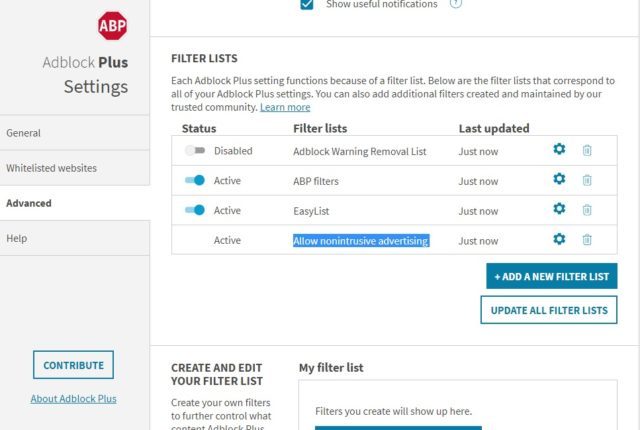Open the Whitelisted websites tab
The height and width of the screenshot is (430, 640).
click(75, 168)
